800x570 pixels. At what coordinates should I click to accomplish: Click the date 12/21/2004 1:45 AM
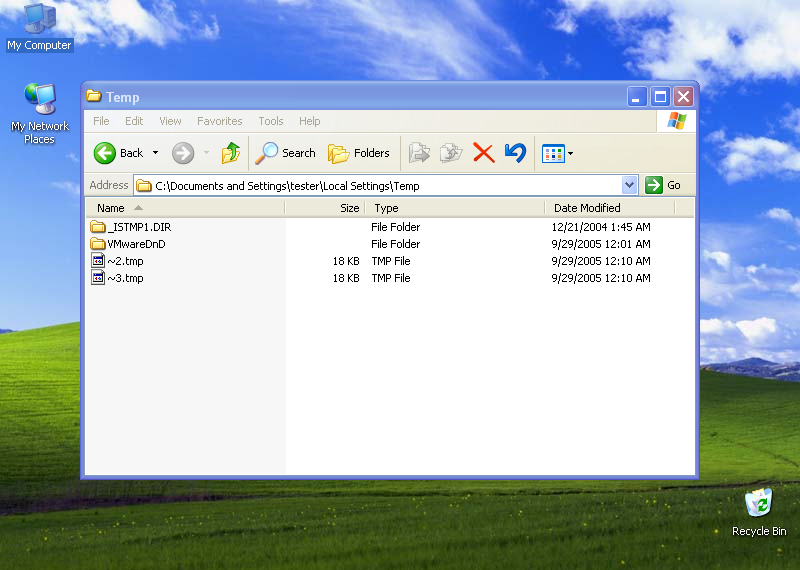(x=601, y=227)
